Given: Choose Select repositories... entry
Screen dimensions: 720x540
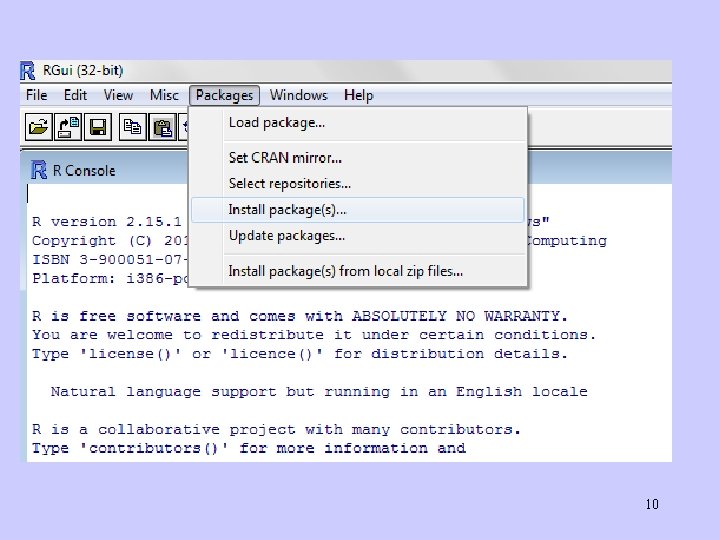Looking at the screenshot, I should pos(358,184).
